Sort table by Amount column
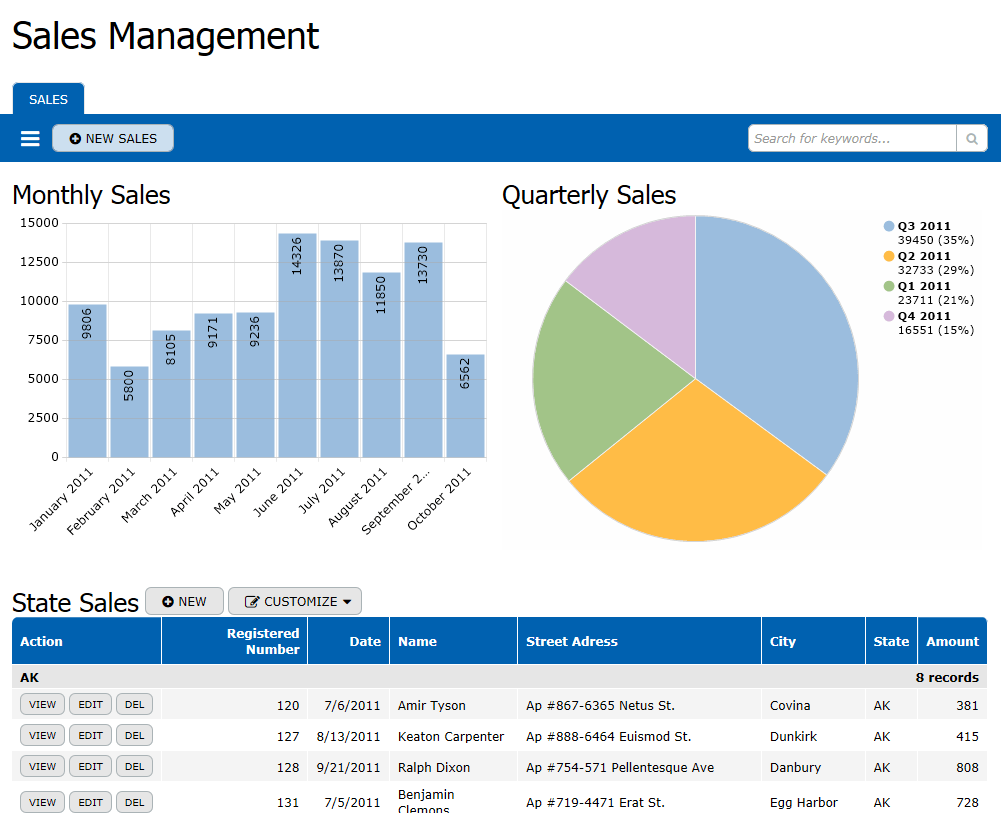This screenshot has width=1001, height=813. pyautogui.click(x=952, y=641)
